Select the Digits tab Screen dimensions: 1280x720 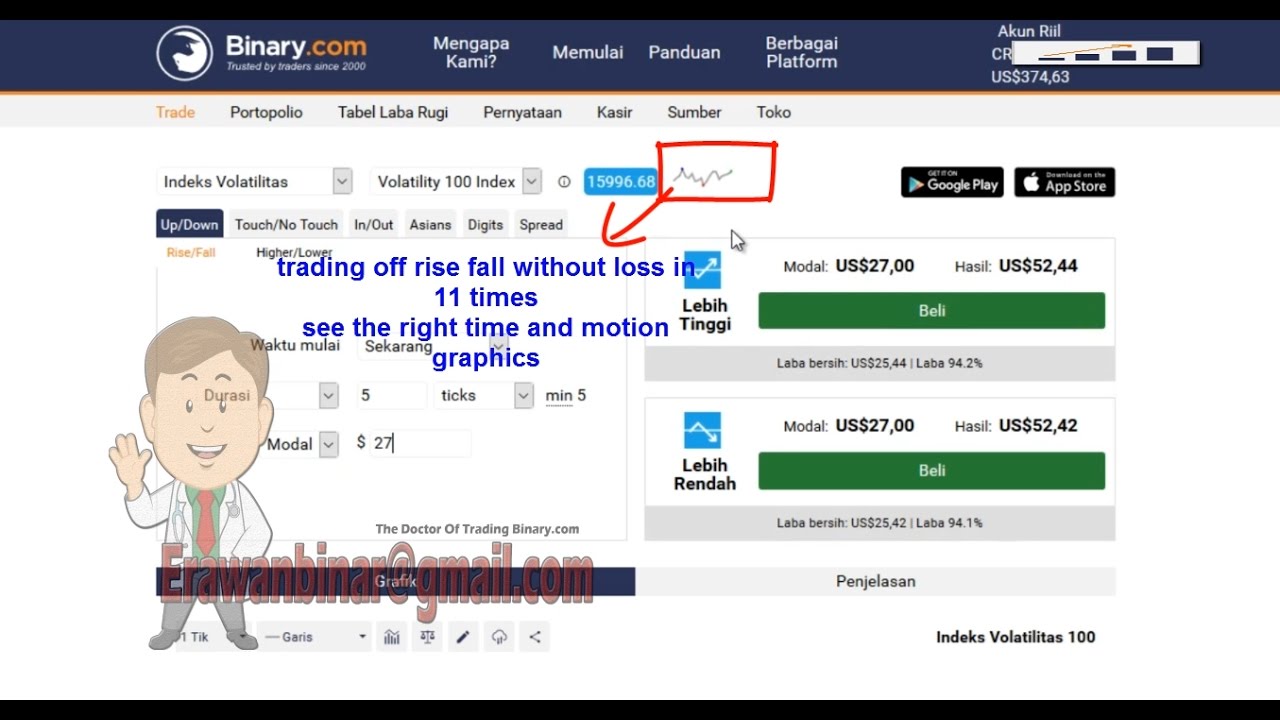point(485,225)
